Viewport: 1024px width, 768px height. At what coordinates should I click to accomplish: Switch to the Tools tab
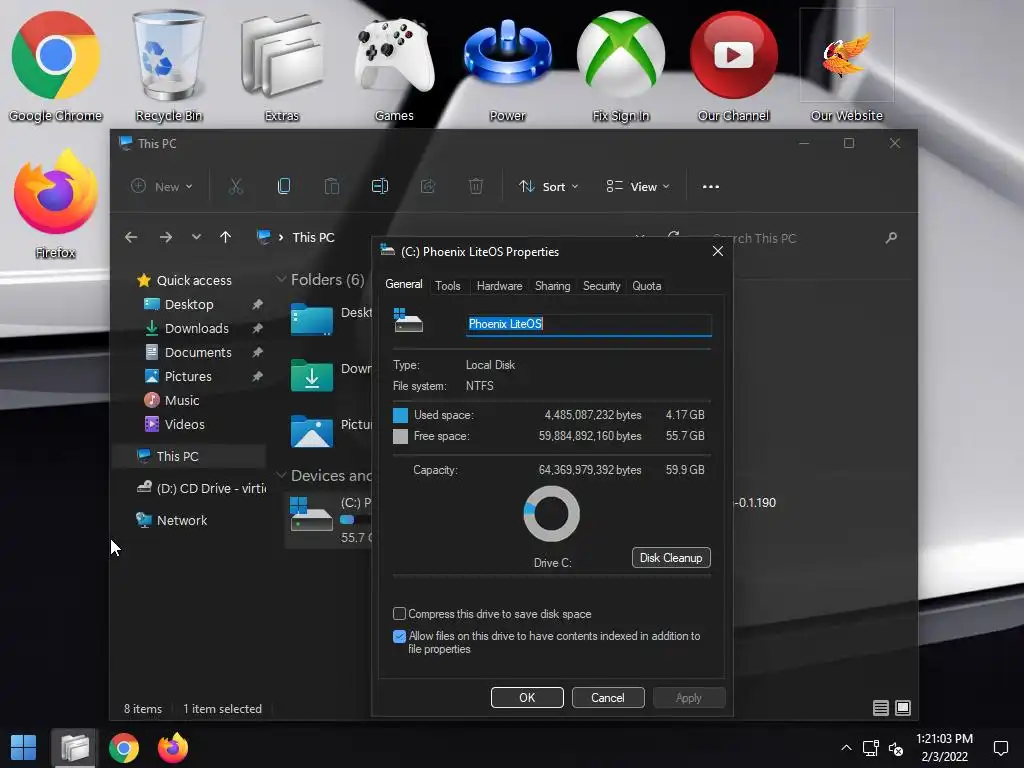(x=448, y=286)
